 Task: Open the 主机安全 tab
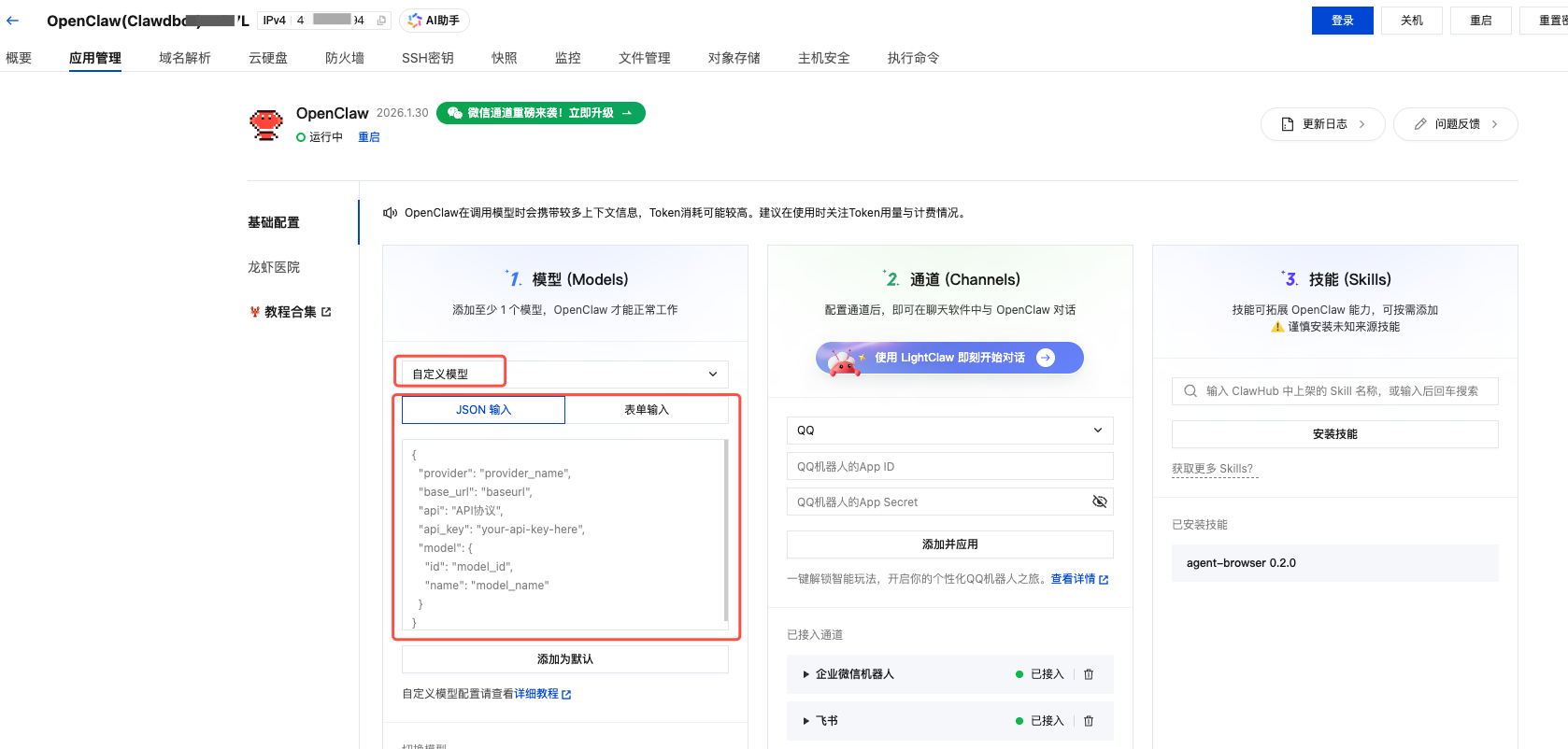[x=824, y=58]
